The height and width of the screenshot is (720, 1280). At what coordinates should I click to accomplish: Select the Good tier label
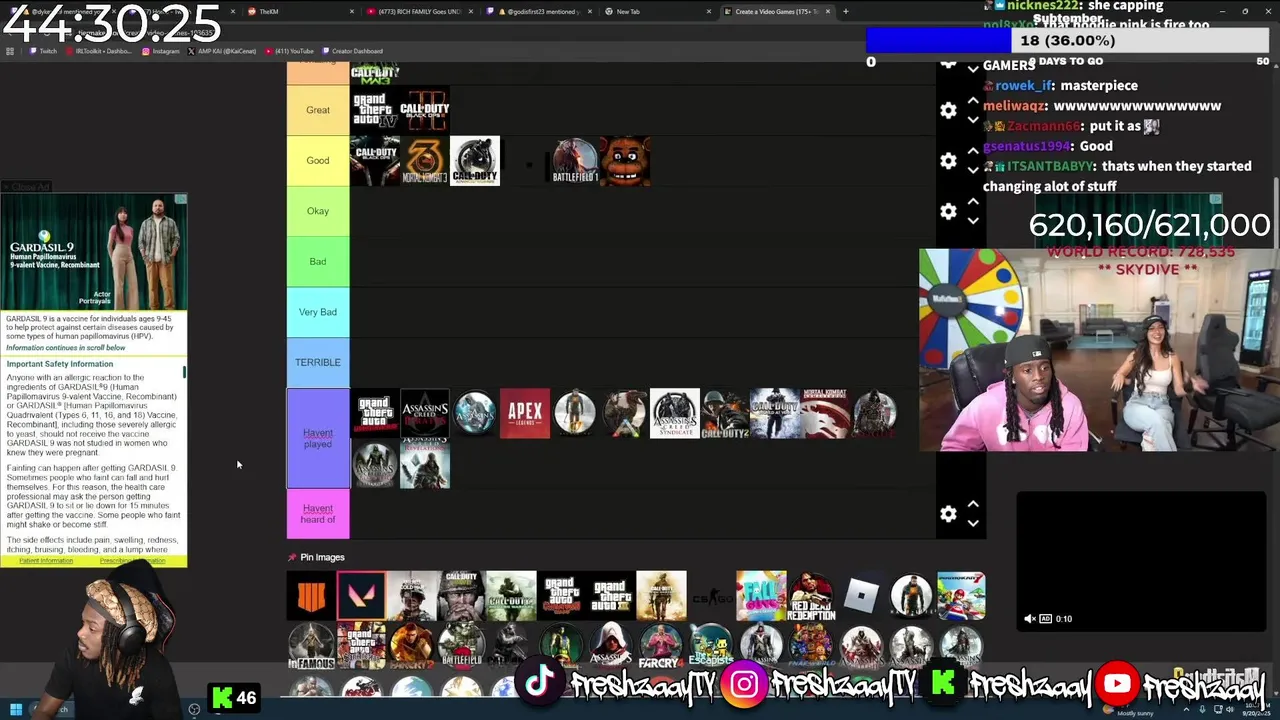(318, 160)
